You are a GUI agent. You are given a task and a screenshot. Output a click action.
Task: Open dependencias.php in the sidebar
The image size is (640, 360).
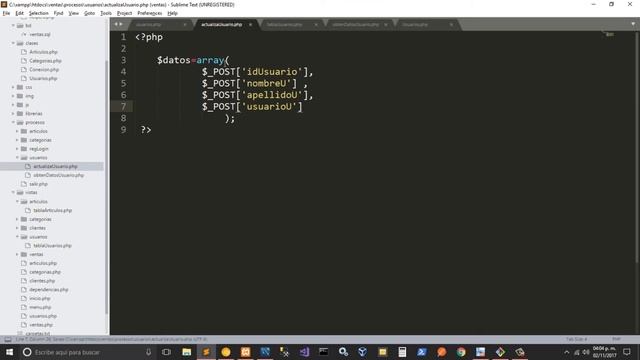coord(49,289)
